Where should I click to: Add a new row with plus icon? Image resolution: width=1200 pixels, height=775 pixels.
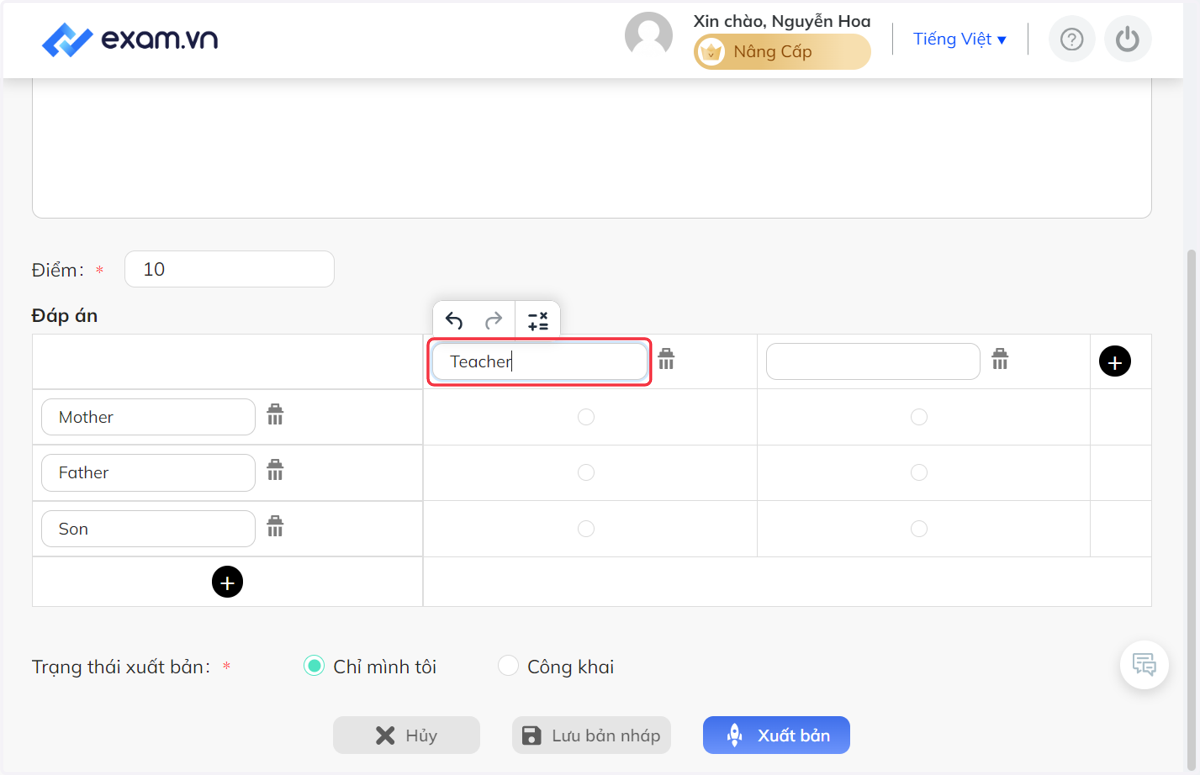click(227, 581)
